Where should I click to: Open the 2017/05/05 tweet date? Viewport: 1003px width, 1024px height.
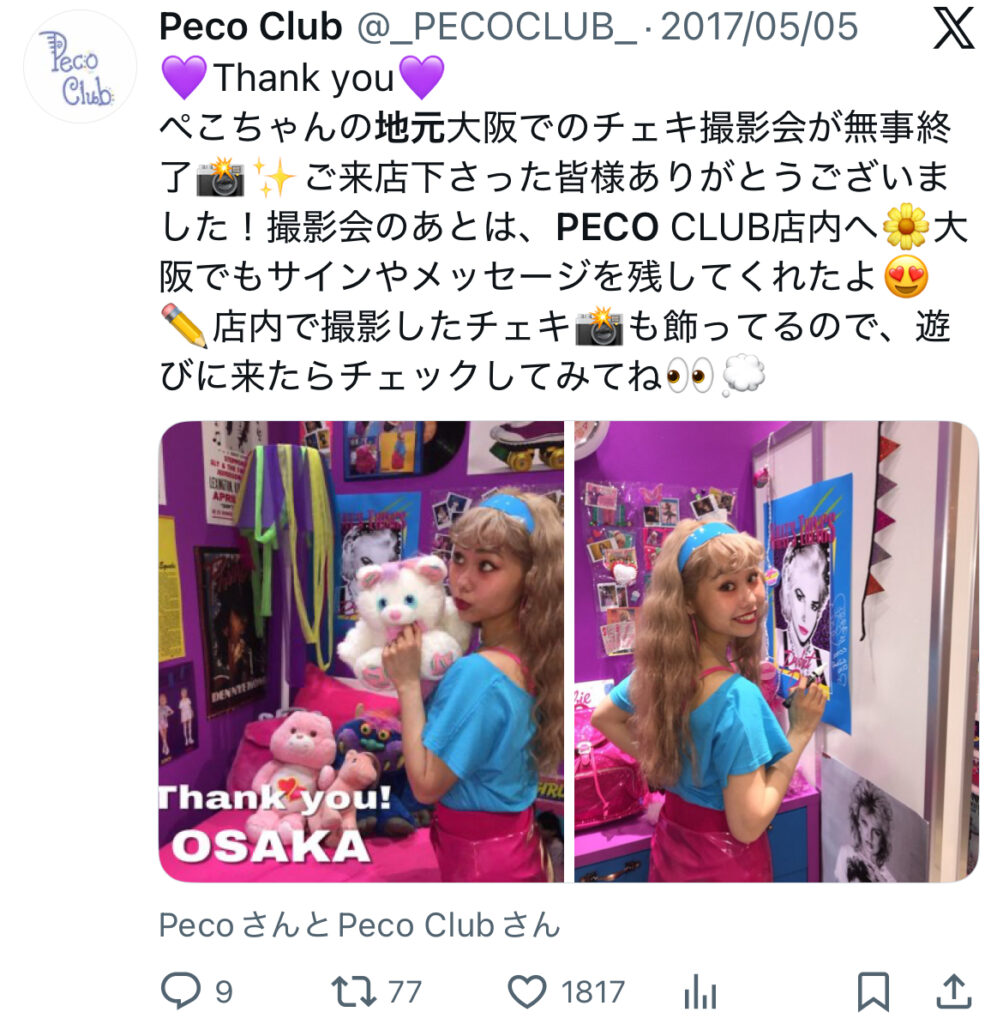(x=759, y=27)
